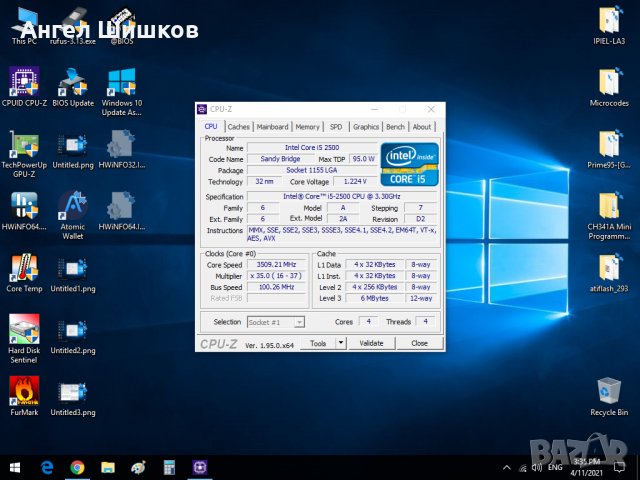Launch Windows 10 Update Assistant shortcut
Image resolution: width=640 pixels, height=480 pixels.
pos(122,92)
